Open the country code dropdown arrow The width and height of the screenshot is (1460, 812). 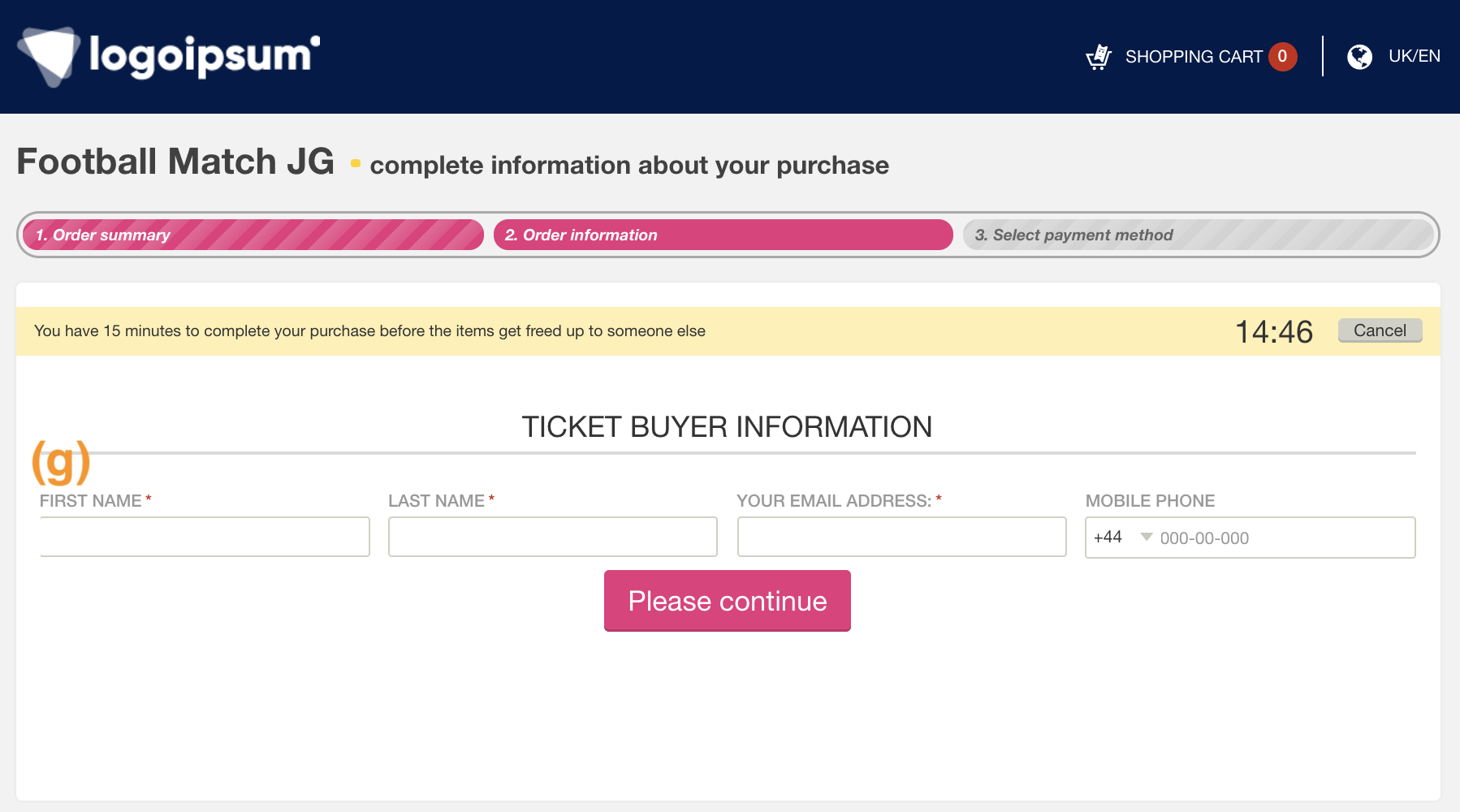pos(1147,537)
